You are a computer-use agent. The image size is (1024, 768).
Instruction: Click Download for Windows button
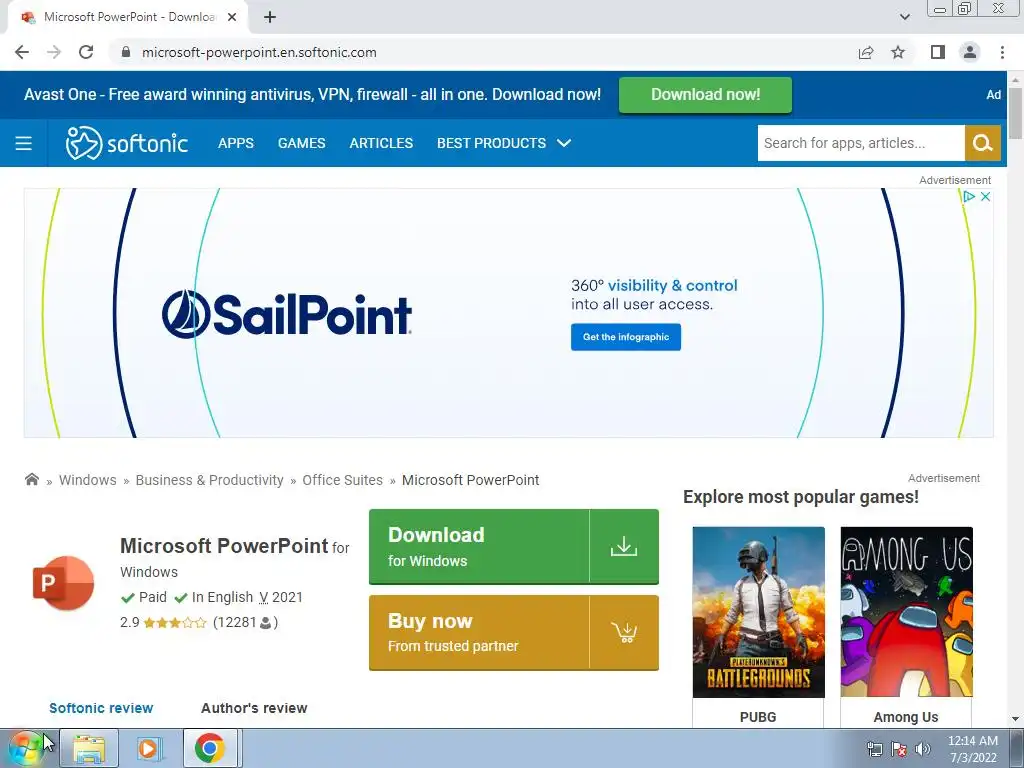[x=514, y=546]
